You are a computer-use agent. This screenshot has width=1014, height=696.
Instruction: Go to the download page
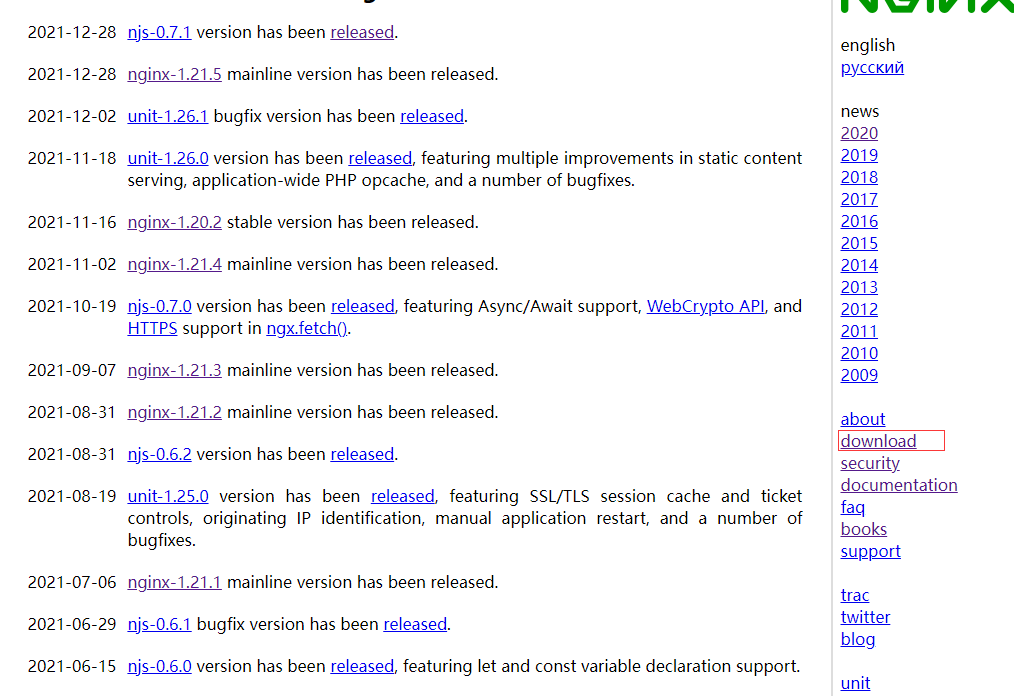point(878,442)
